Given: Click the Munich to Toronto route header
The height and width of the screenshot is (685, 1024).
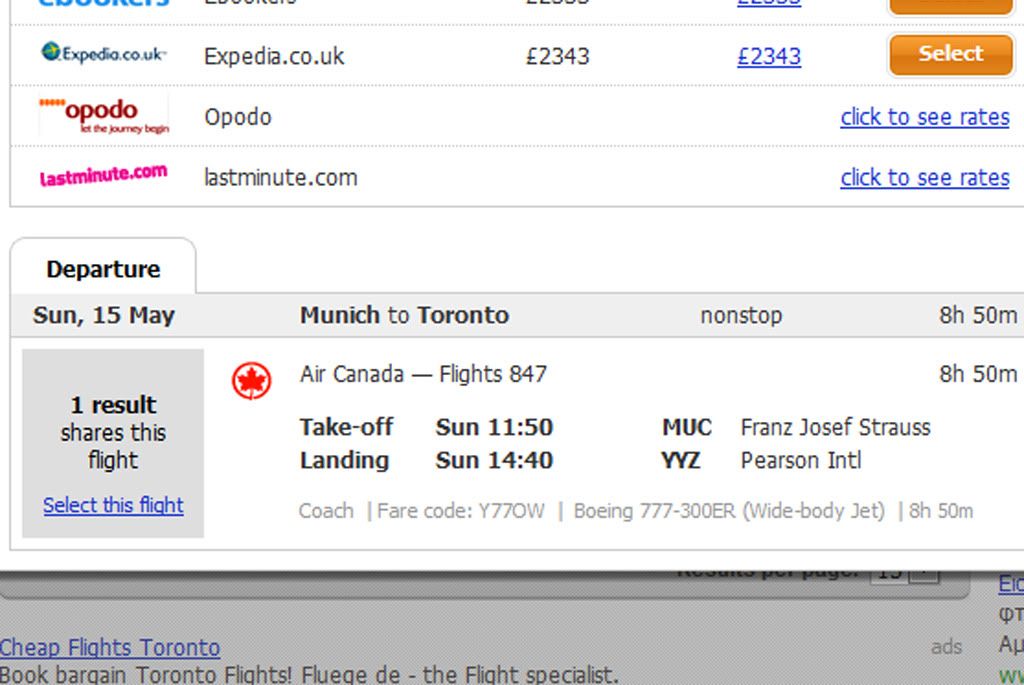Looking at the screenshot, I should 404,315.
